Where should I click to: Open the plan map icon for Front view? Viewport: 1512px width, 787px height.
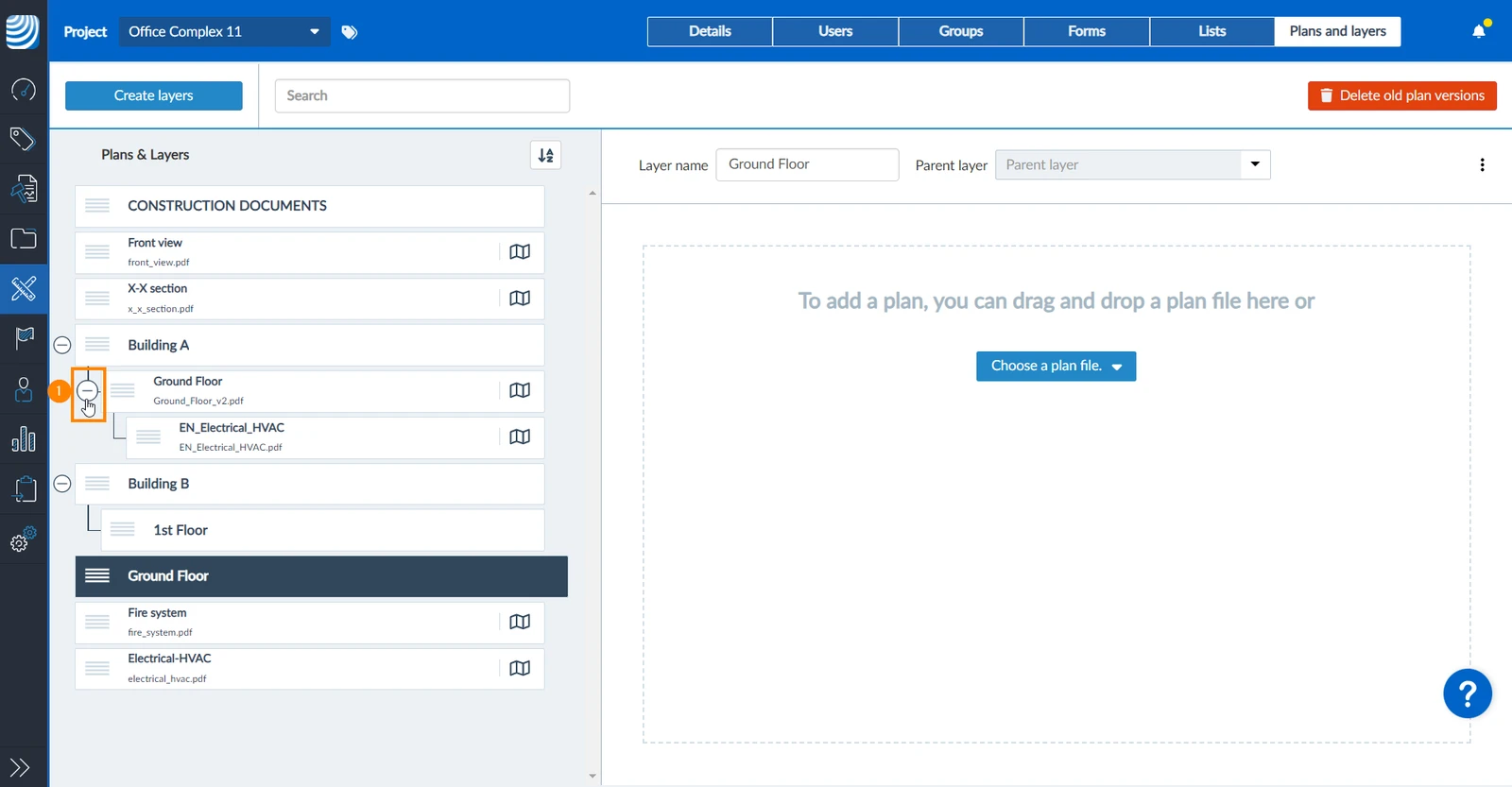point(520,251)
